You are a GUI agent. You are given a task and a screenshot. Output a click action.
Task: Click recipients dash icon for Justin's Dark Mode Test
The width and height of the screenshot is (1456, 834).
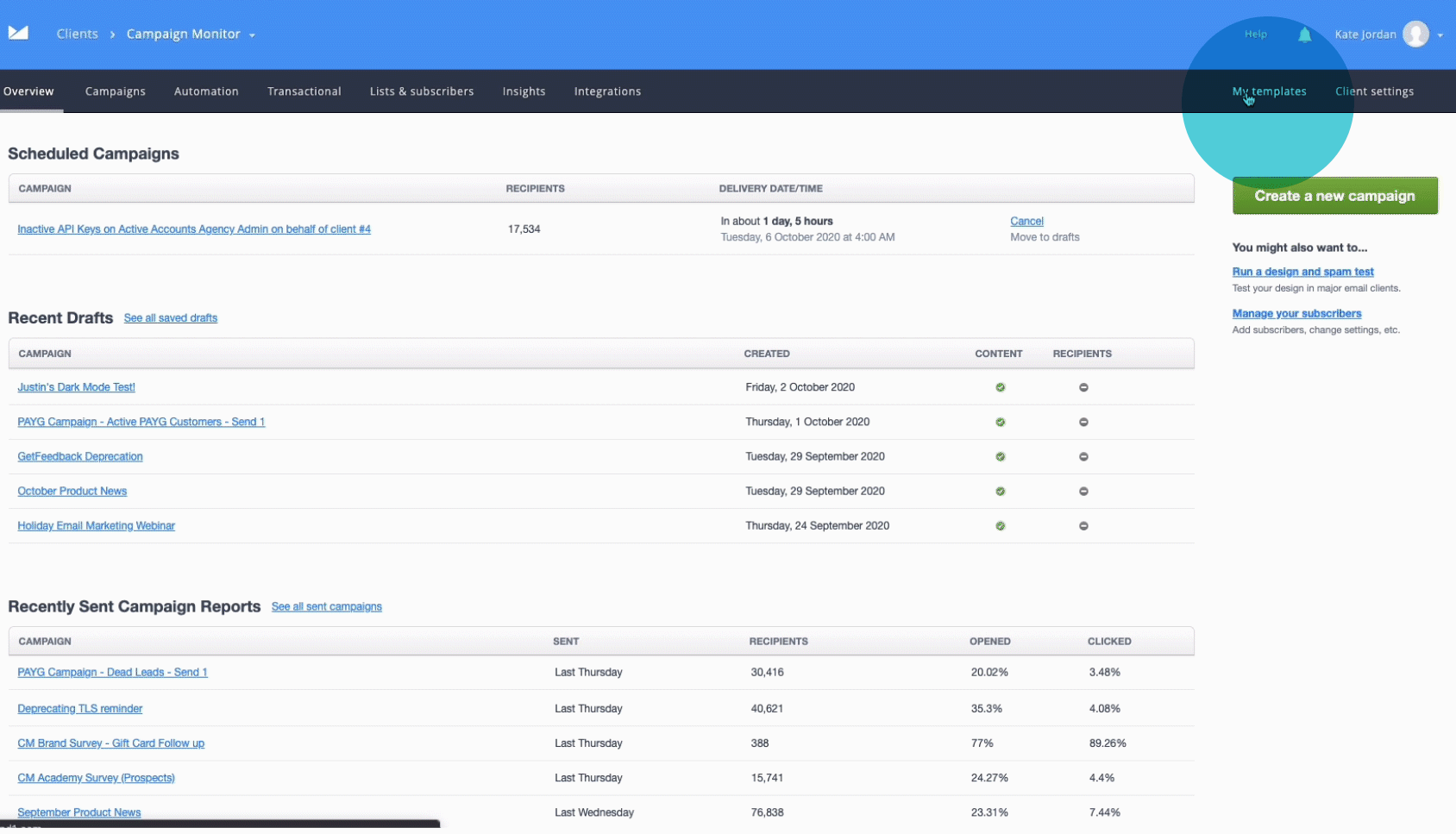click(1083, 387)
